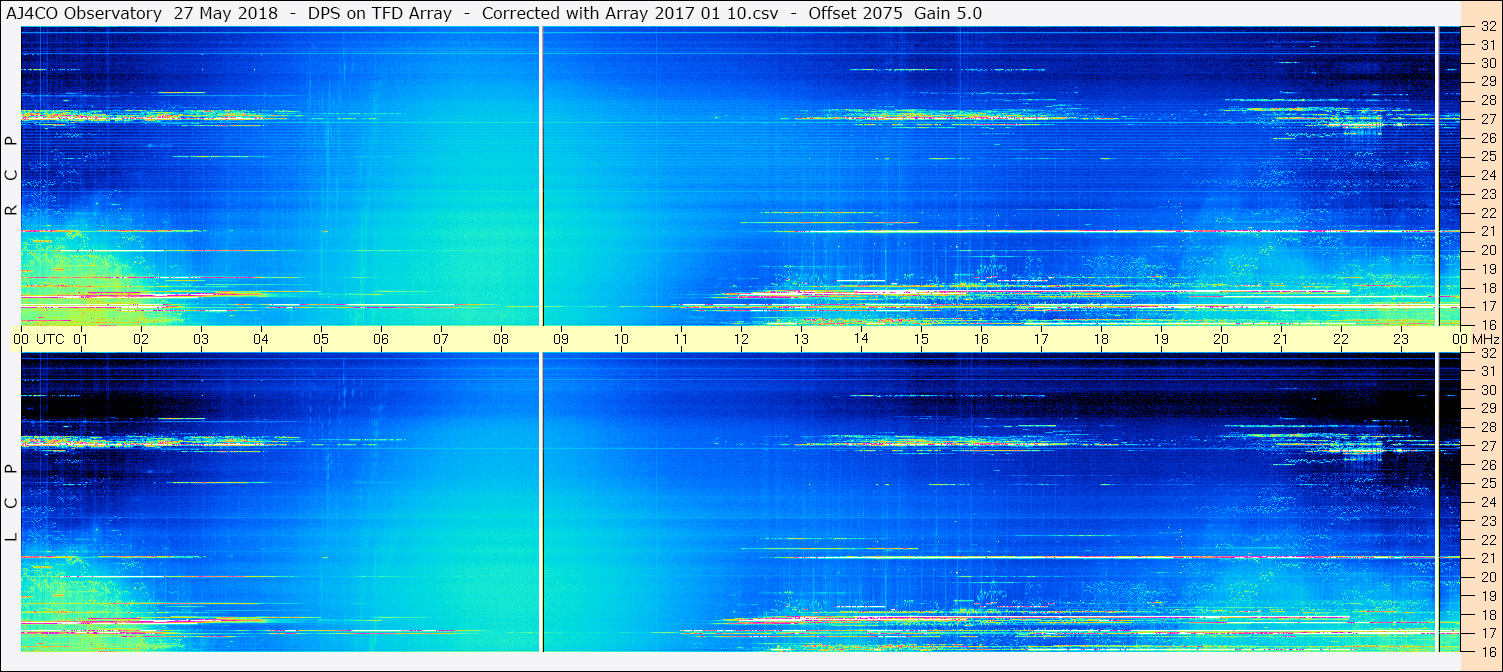Jump to hour 17 on time axis
Screen dimensions: 1503x672
tap(1041, 339)
